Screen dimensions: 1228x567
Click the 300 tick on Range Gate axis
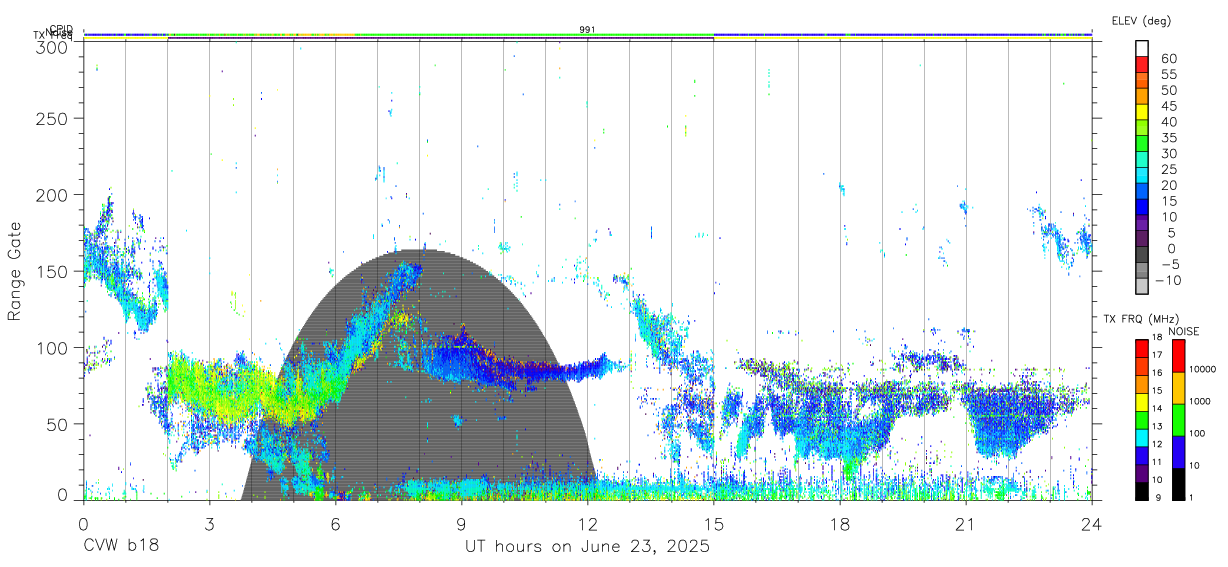point(52,46)
